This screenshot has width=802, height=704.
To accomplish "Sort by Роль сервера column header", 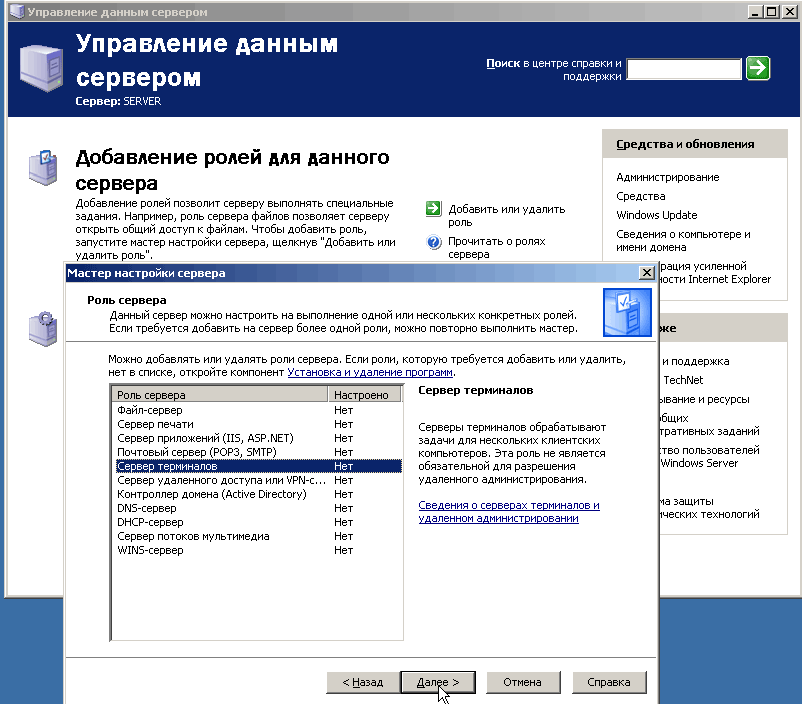I will point(220,395).
